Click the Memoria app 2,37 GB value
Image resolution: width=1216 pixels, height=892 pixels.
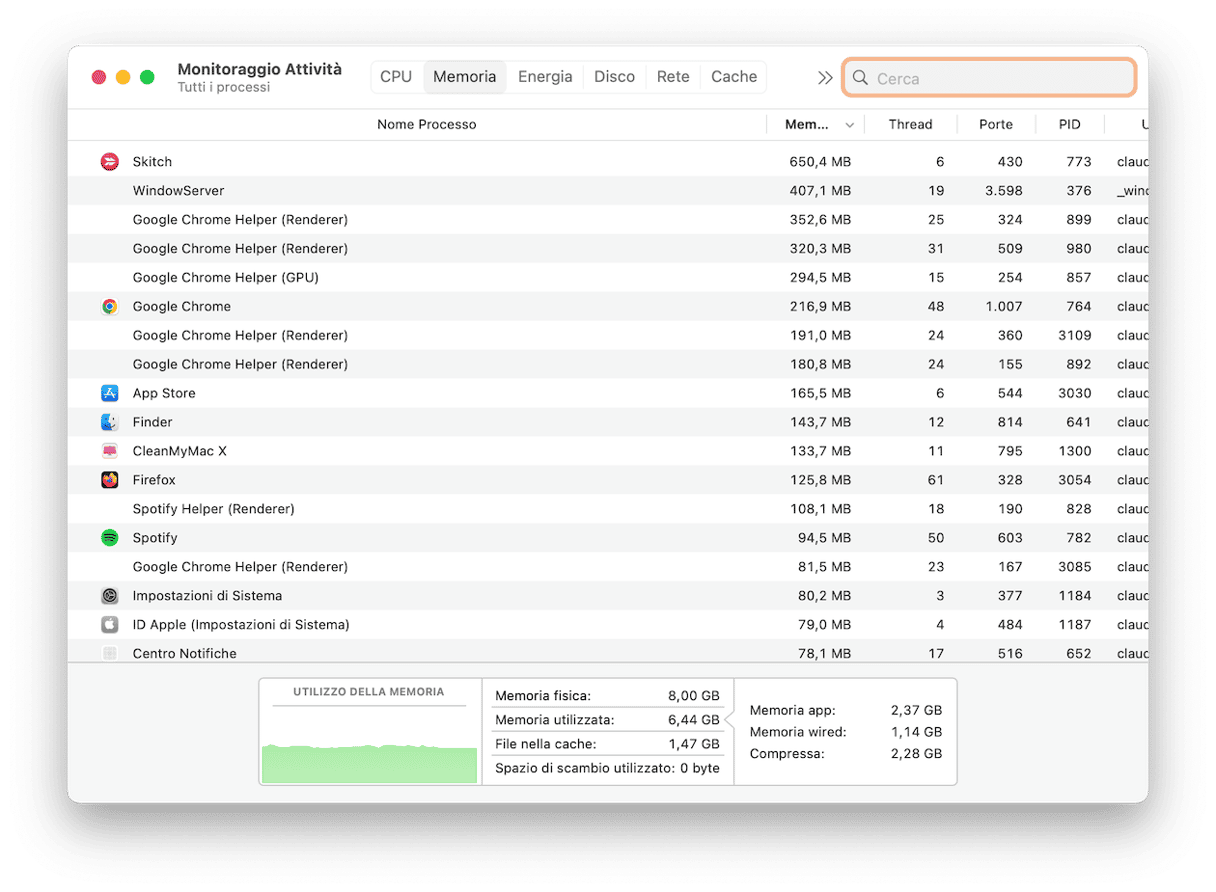tap(916, 711)
